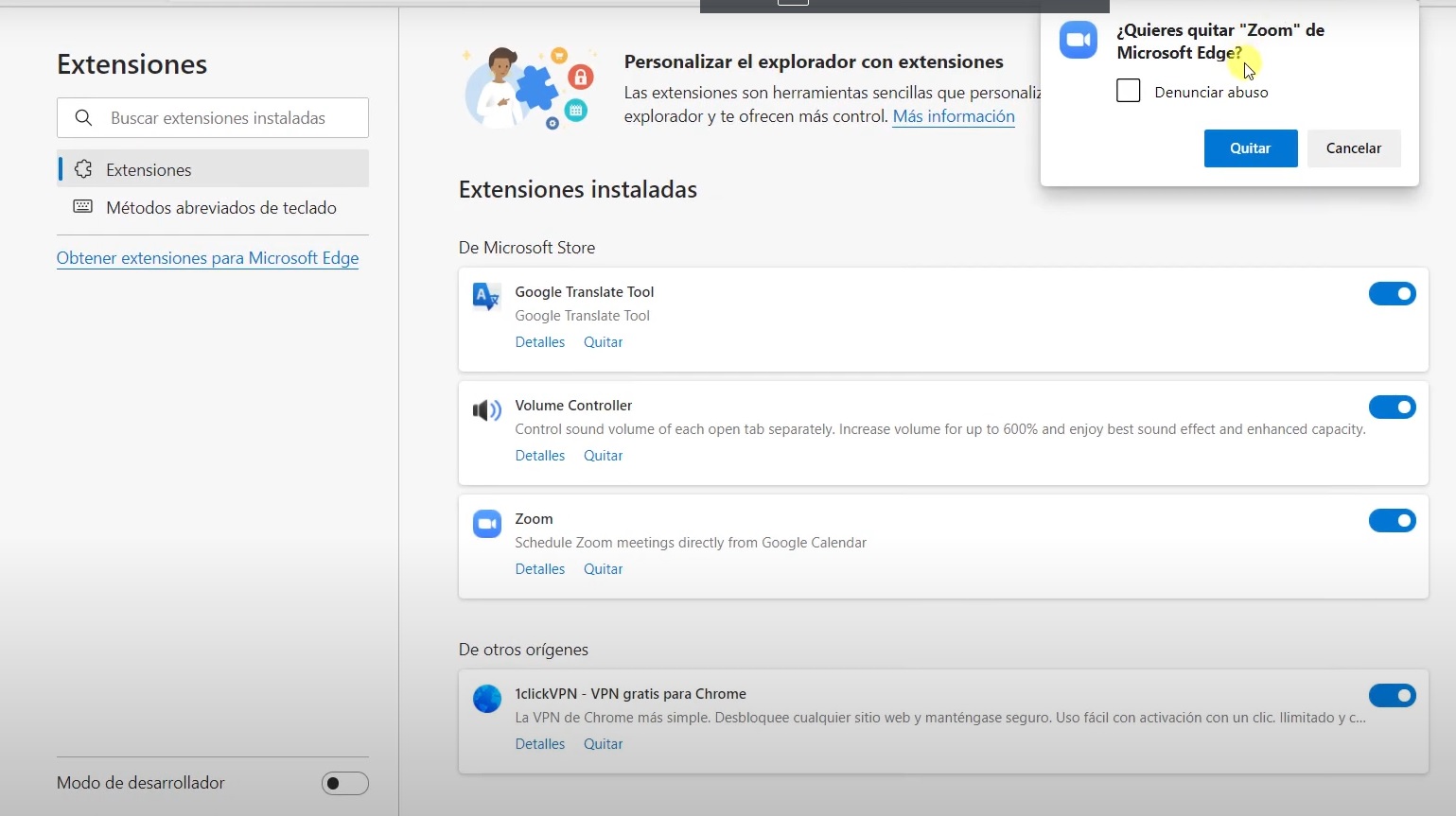Click Schedule Zoom meetings description text
The height and width of the screenshot is (816, 1456).
tap(691, 543)
